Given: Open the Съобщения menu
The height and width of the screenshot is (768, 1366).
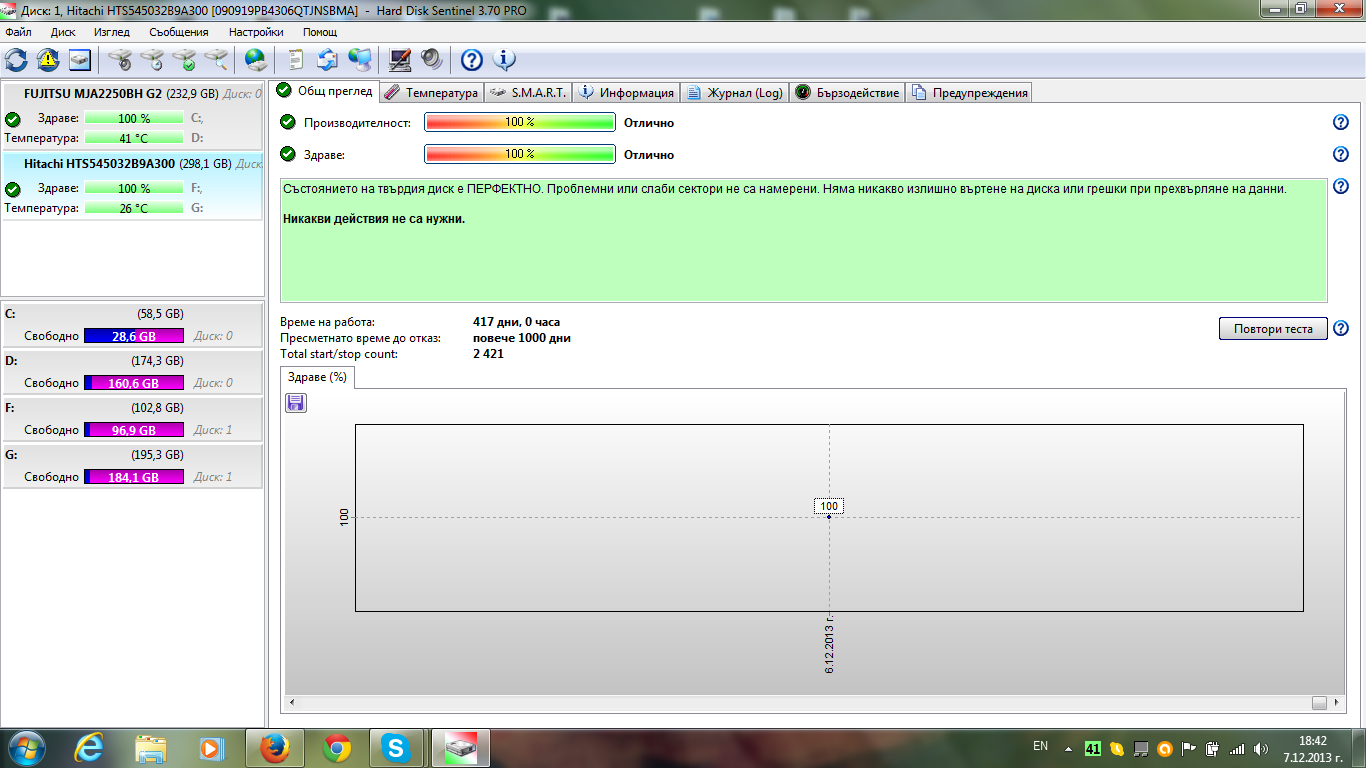Looking at the screenshot, I should coord(179,32).
